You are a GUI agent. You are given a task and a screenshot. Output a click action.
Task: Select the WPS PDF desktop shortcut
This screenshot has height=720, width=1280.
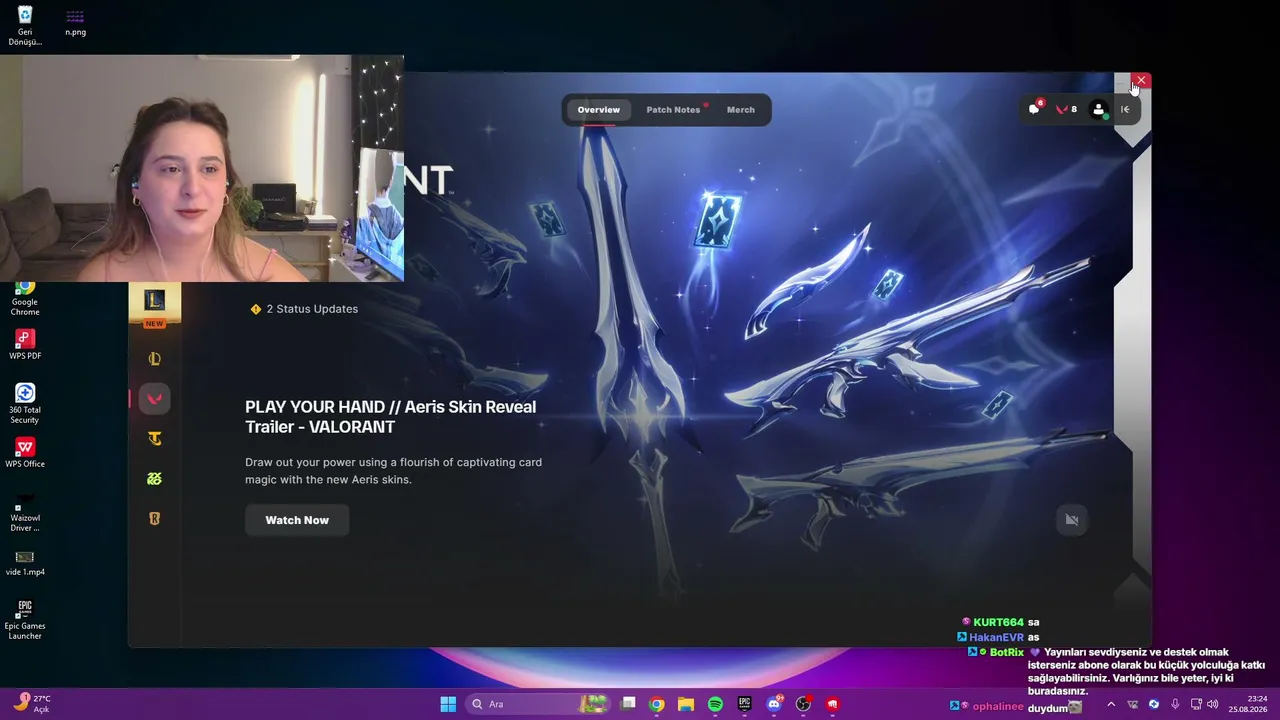click(25, 345)
